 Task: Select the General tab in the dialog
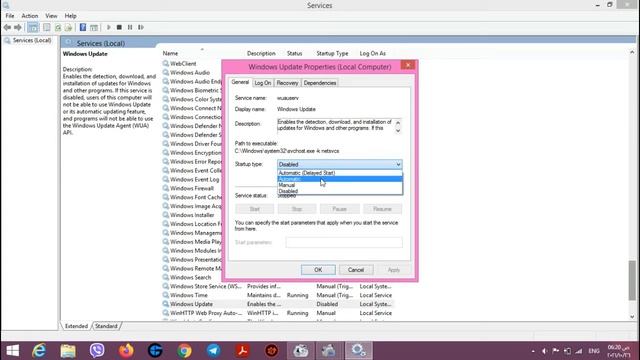tap(240, 82)
